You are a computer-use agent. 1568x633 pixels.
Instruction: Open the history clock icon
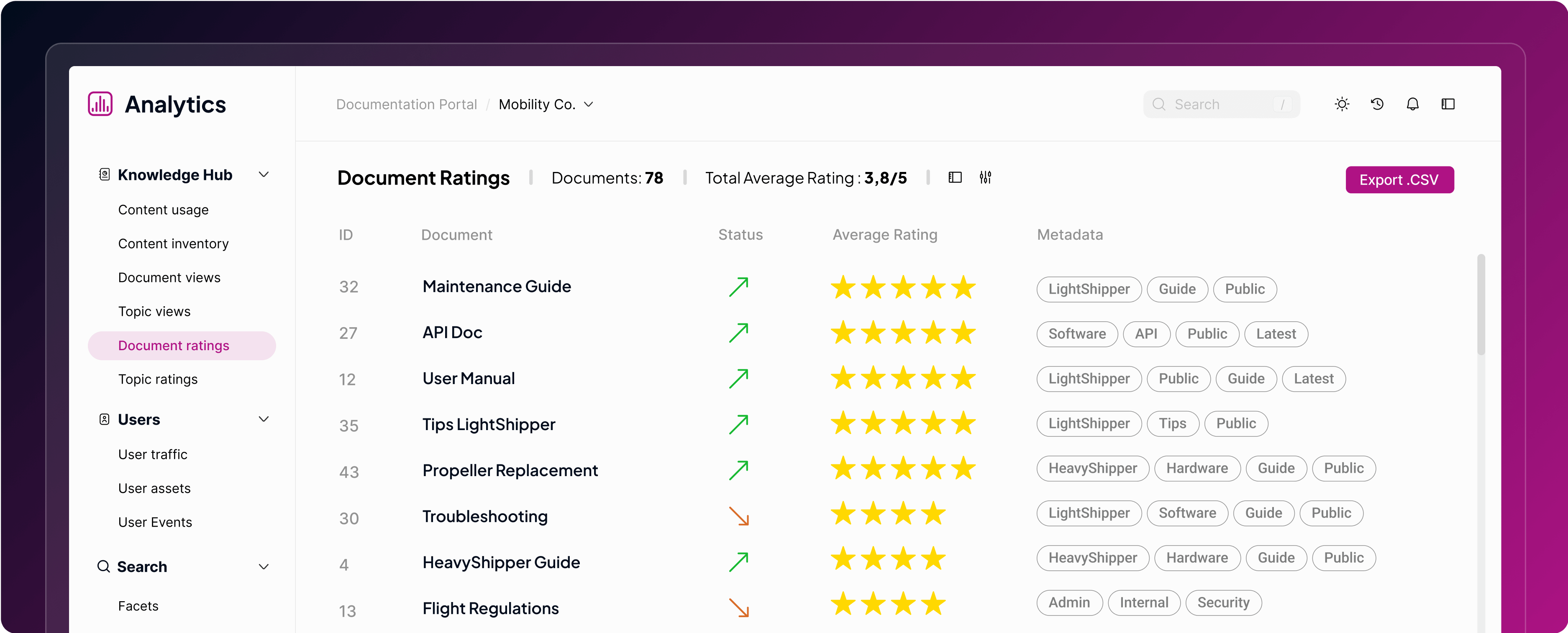1377,104
